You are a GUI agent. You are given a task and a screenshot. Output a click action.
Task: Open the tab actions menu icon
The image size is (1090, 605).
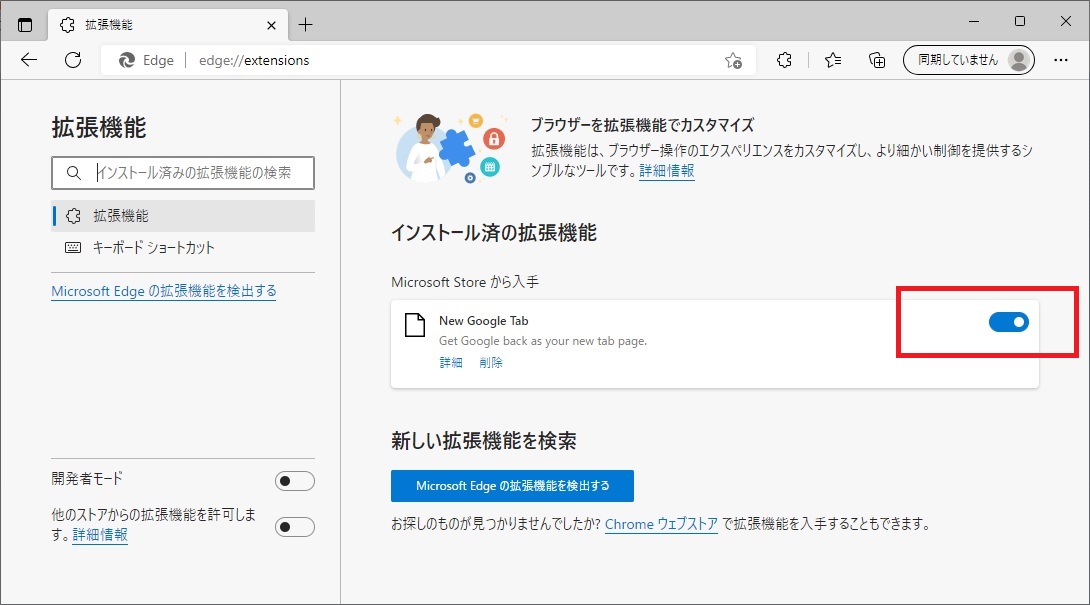(x=25, y=25)
